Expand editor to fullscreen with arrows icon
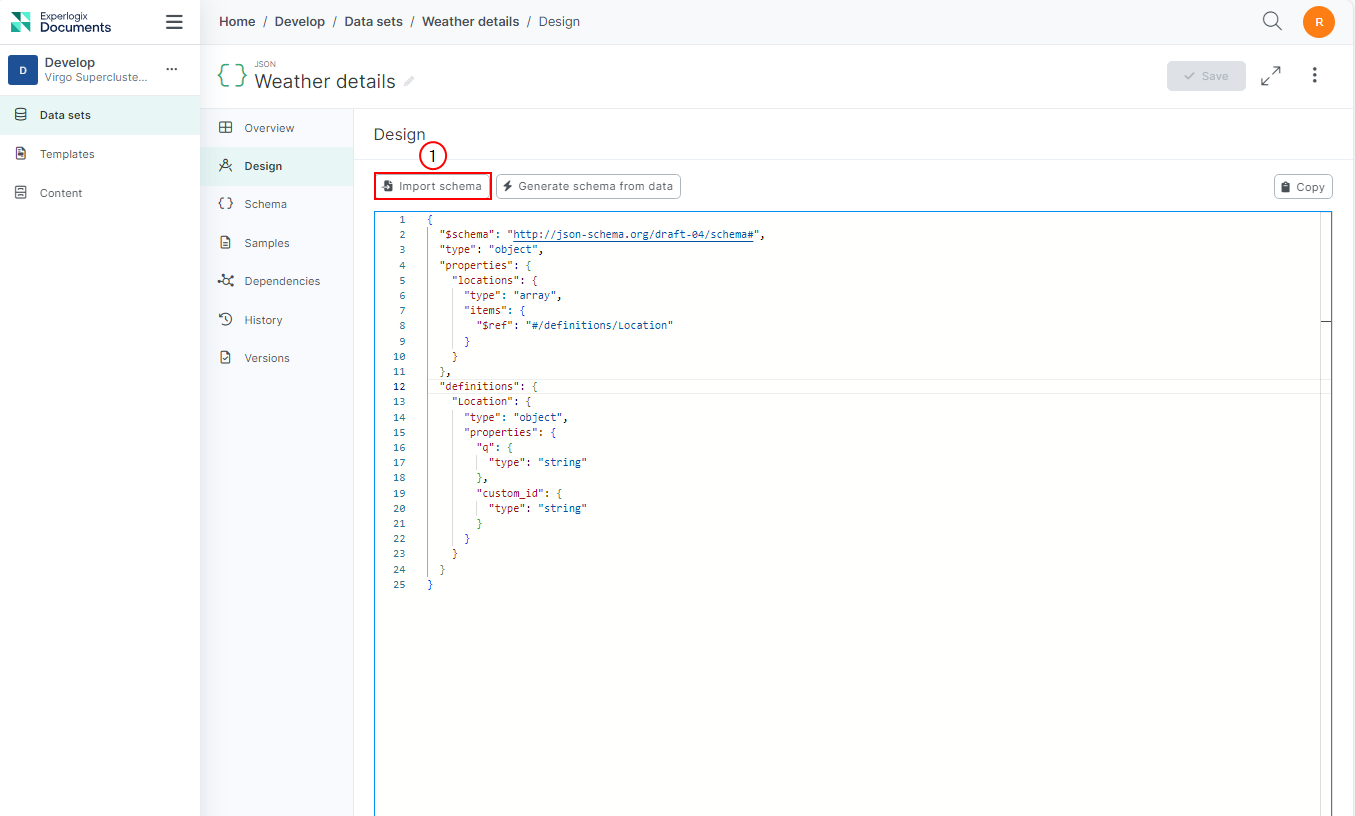The width and height of the screenshot is (1355, 816). (x=1271, y=76)
